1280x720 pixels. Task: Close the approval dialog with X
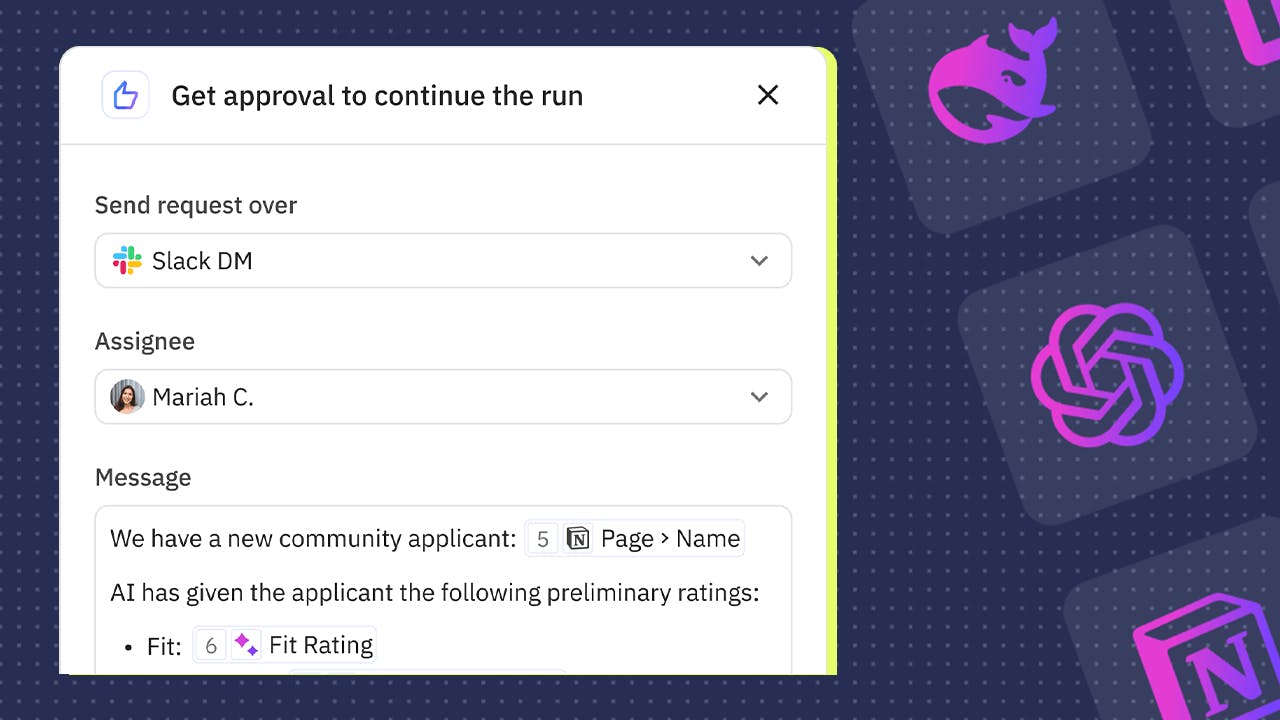(x=767, y=95)
